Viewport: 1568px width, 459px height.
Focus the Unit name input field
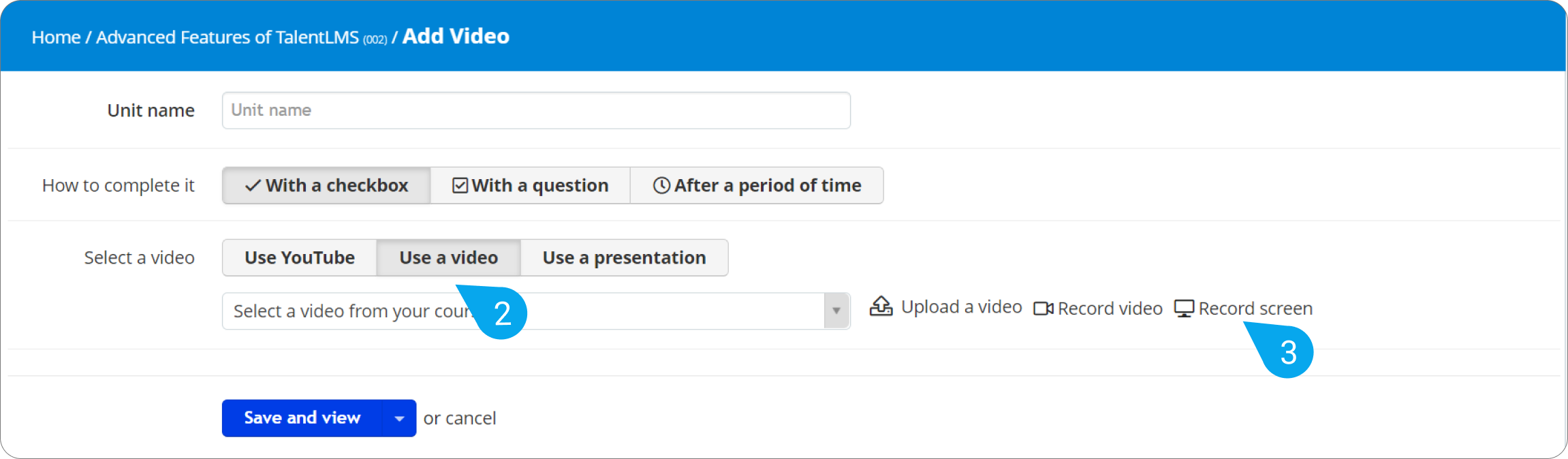pos(536,110)
